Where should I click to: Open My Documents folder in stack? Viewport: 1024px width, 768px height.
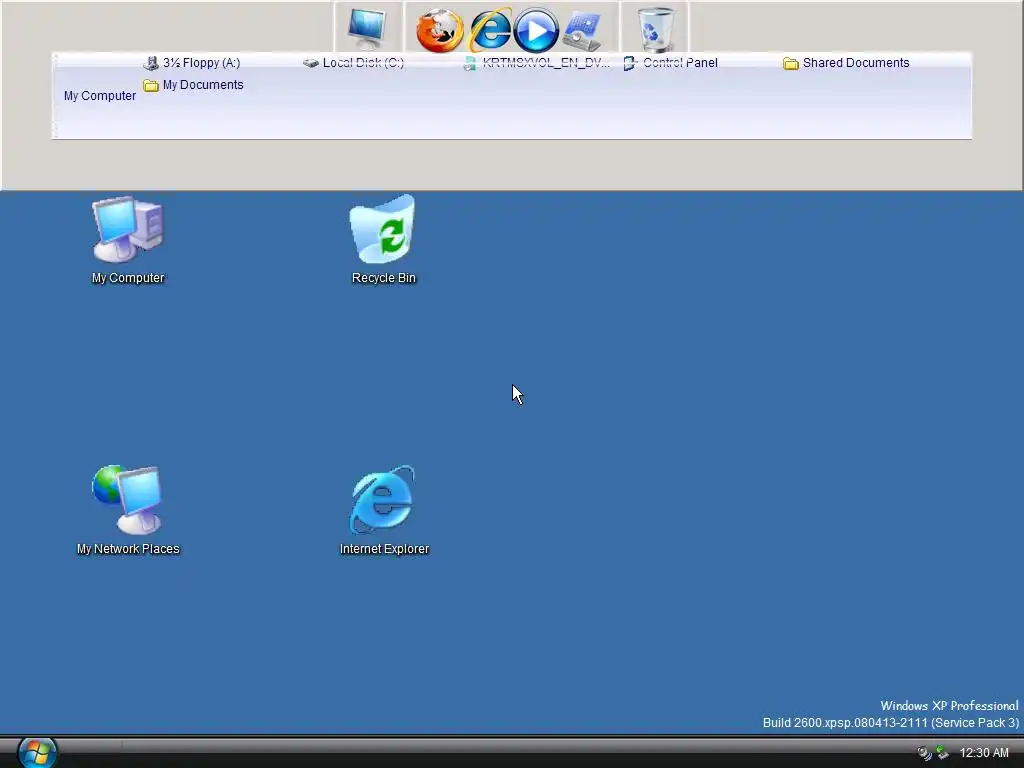click(x=193, y=85)
